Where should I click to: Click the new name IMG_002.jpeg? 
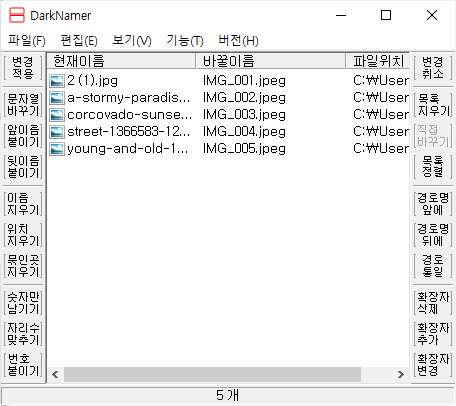244,98
